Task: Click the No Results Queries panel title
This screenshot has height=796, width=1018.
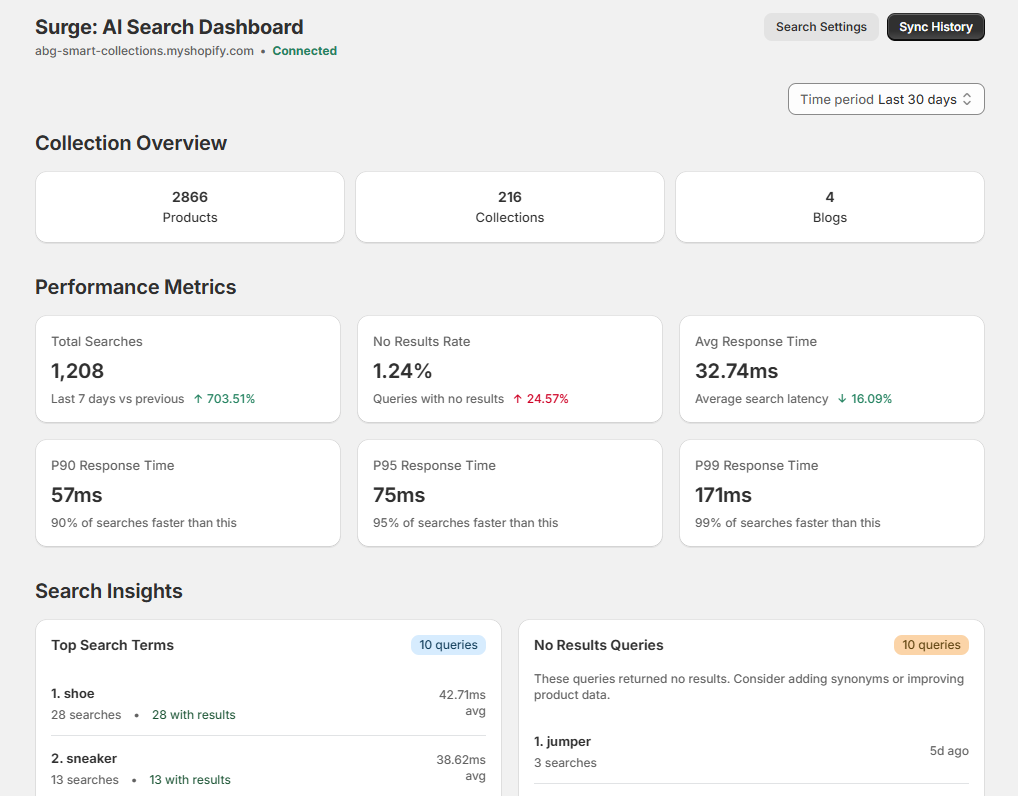Action: 599,645
